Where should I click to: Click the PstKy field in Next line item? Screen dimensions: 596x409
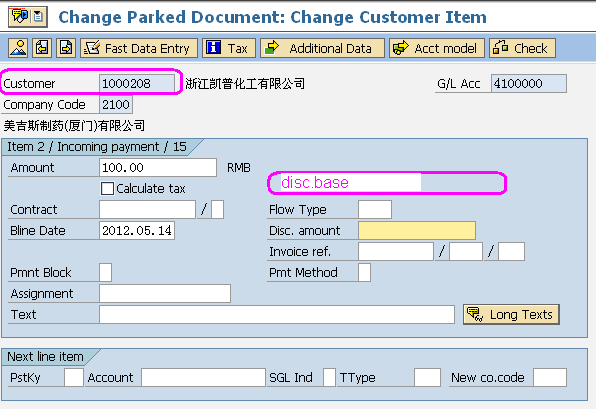[x=74, y=377]
